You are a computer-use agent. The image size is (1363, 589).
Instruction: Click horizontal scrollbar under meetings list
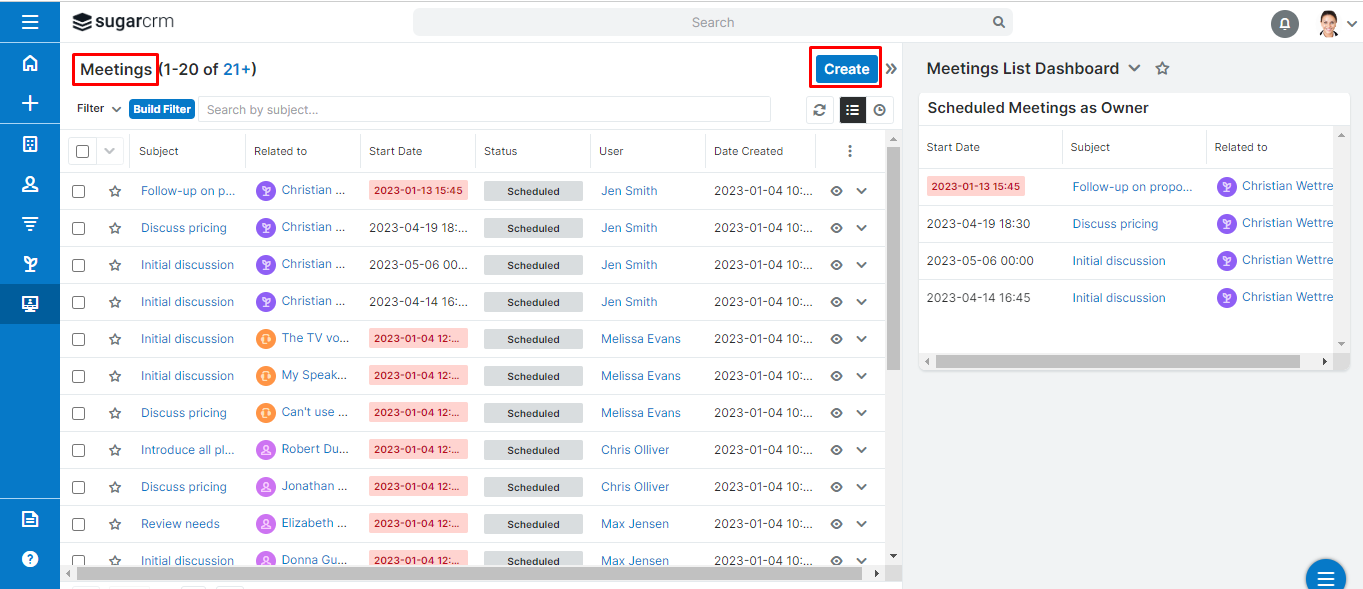[x=469, y=574]
